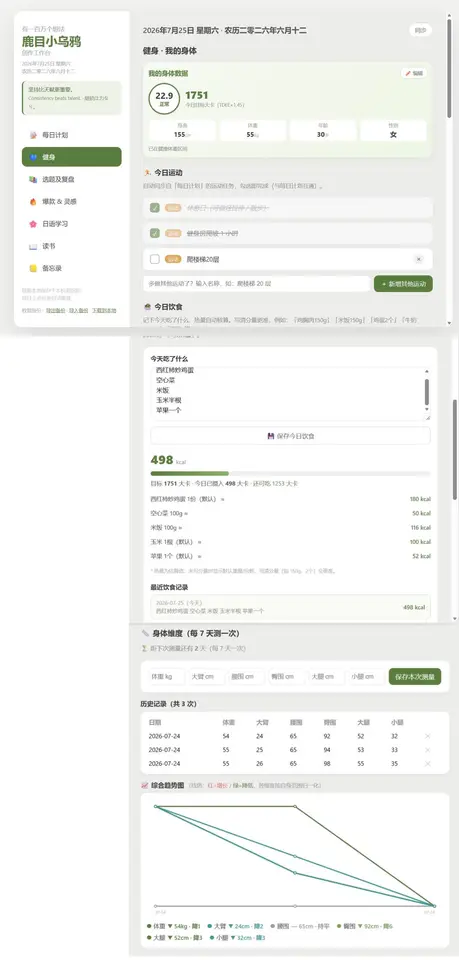Image resolution: width=459 pixels, height=960 pixels.
Task: Click 保存今日饮食 button
Action: [x=291, y=436]
